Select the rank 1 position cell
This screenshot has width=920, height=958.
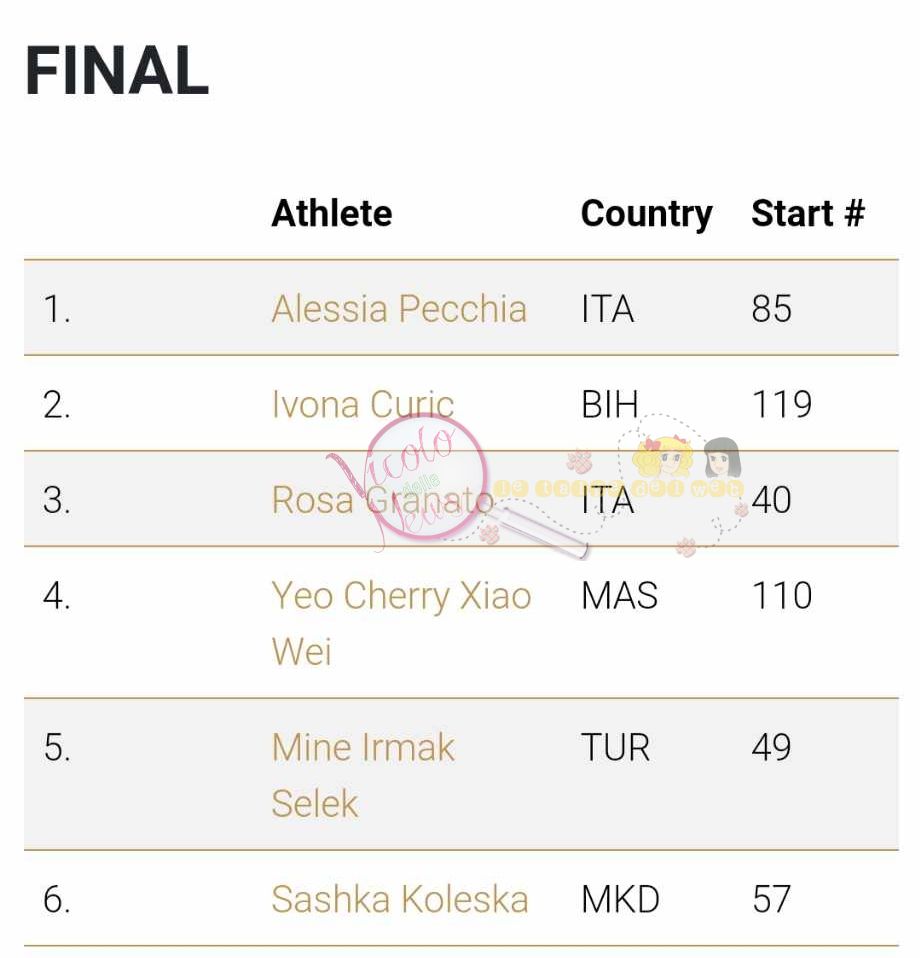[x=57, y=309]
